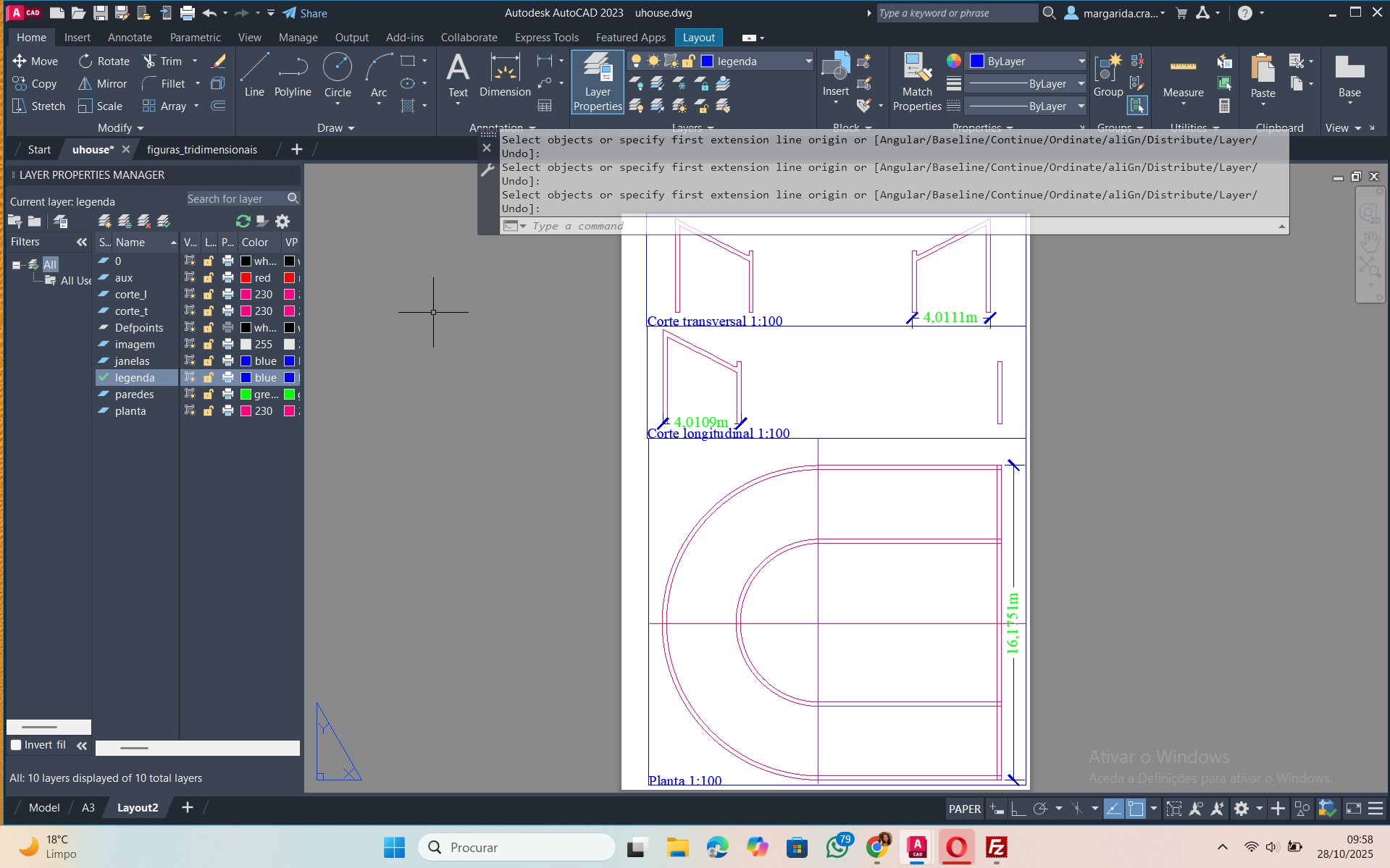Screen dimensions: 1390x868
Task: Toggle plot setting for Defpoints layer
Action: click(227, 328)
